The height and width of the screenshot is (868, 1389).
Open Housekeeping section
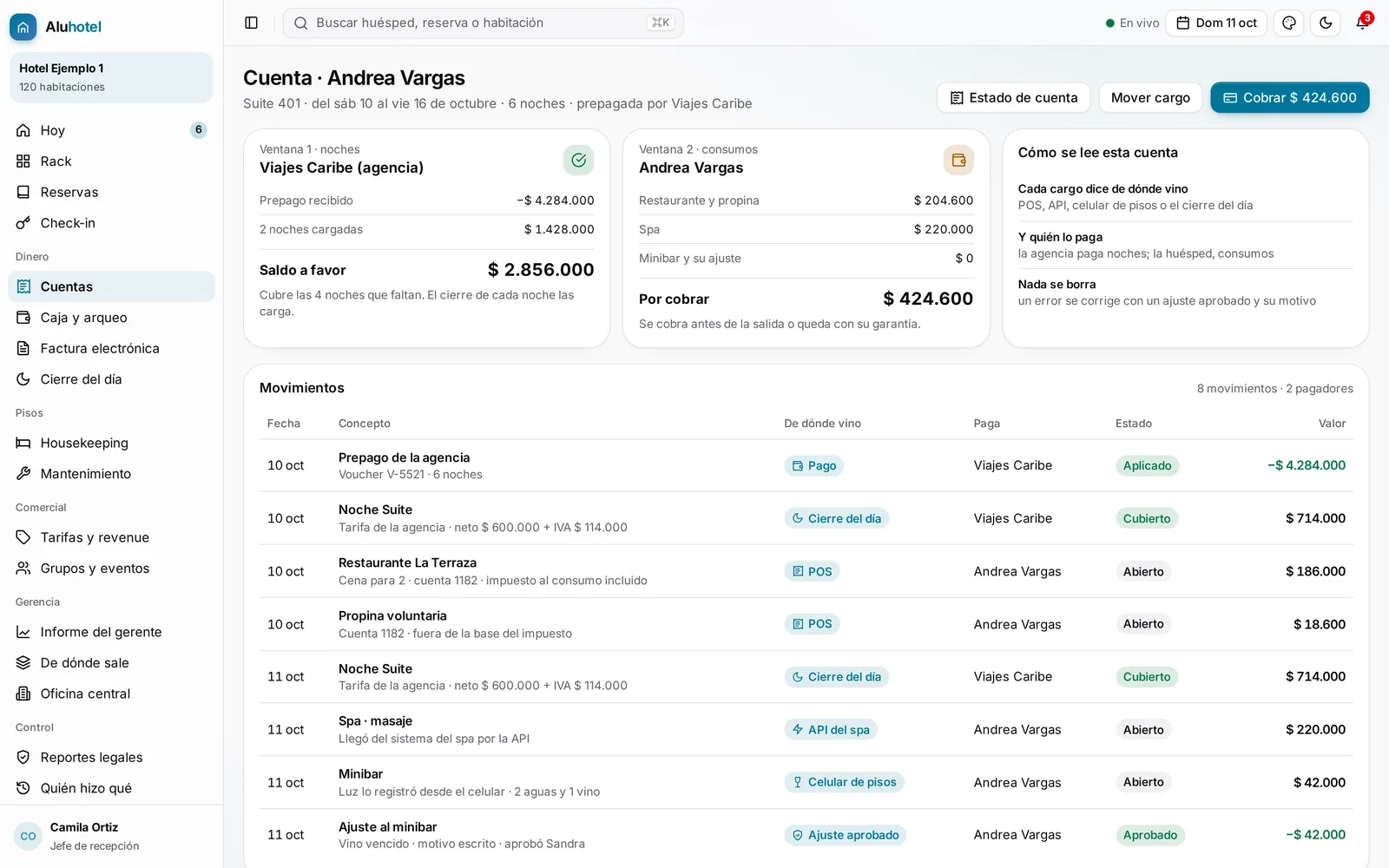click(x=111, y=443)
